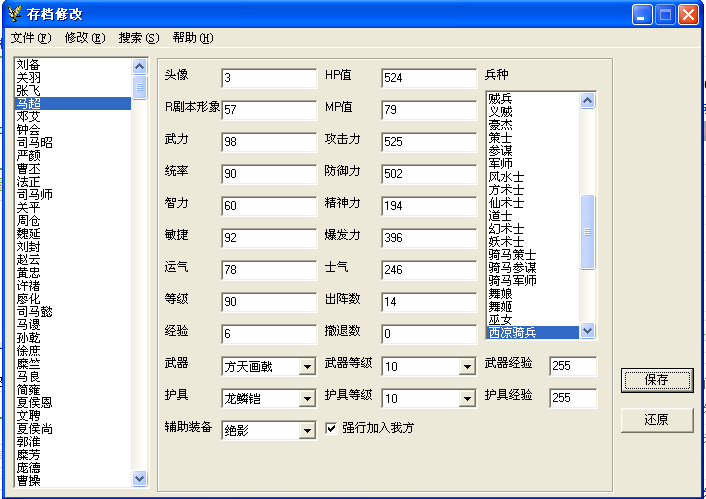
Task: Click the 防御力 input field
Action: coord(429,174)
